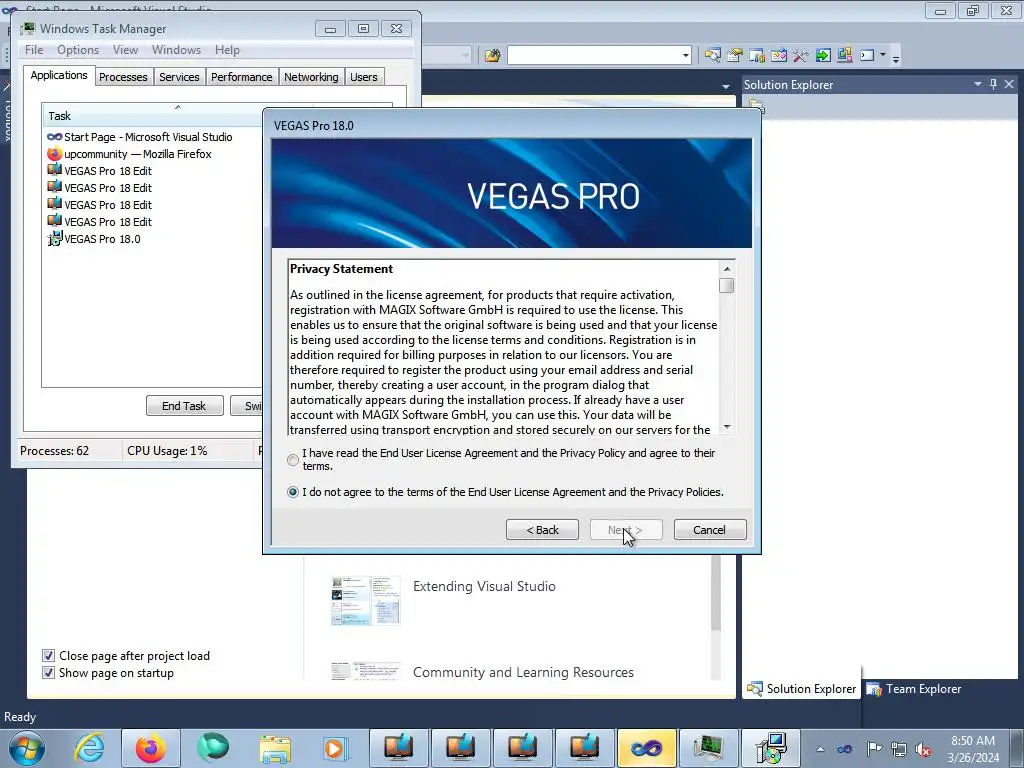Toggle 'Close page after project load' checkbox
The height and width of the screenshot is (768, 1024).
click(48, 656)
